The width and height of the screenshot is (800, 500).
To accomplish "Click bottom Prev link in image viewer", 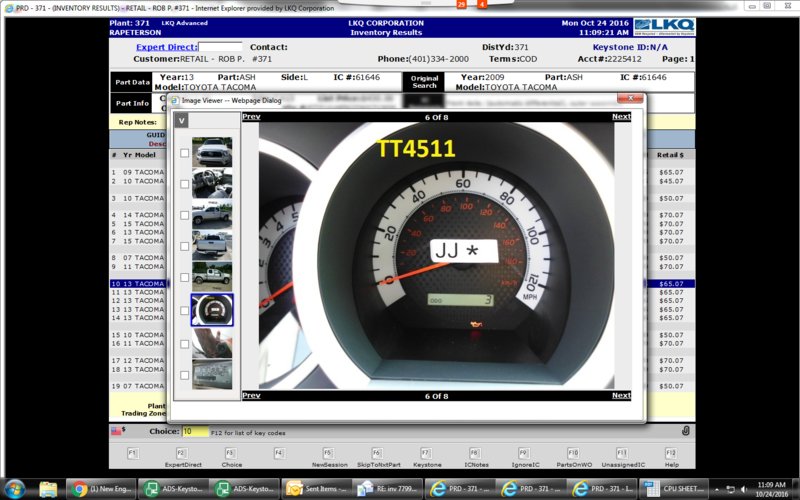I will pyautogui.click(x=251, y=395).
